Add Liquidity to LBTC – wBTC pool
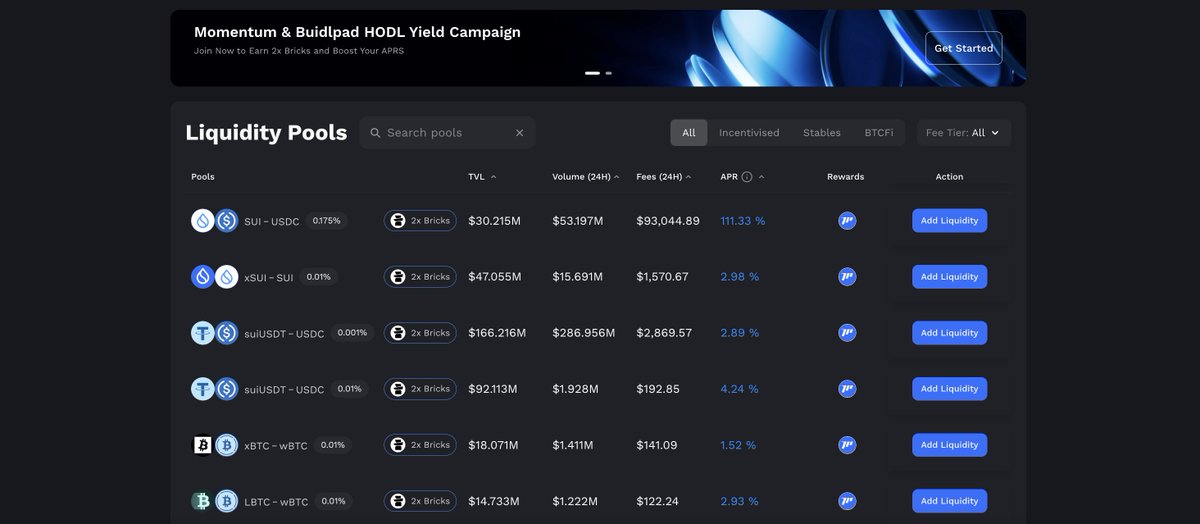Image resolution: width=1200 pixels, height=524 pixels. tap(949, 501)
